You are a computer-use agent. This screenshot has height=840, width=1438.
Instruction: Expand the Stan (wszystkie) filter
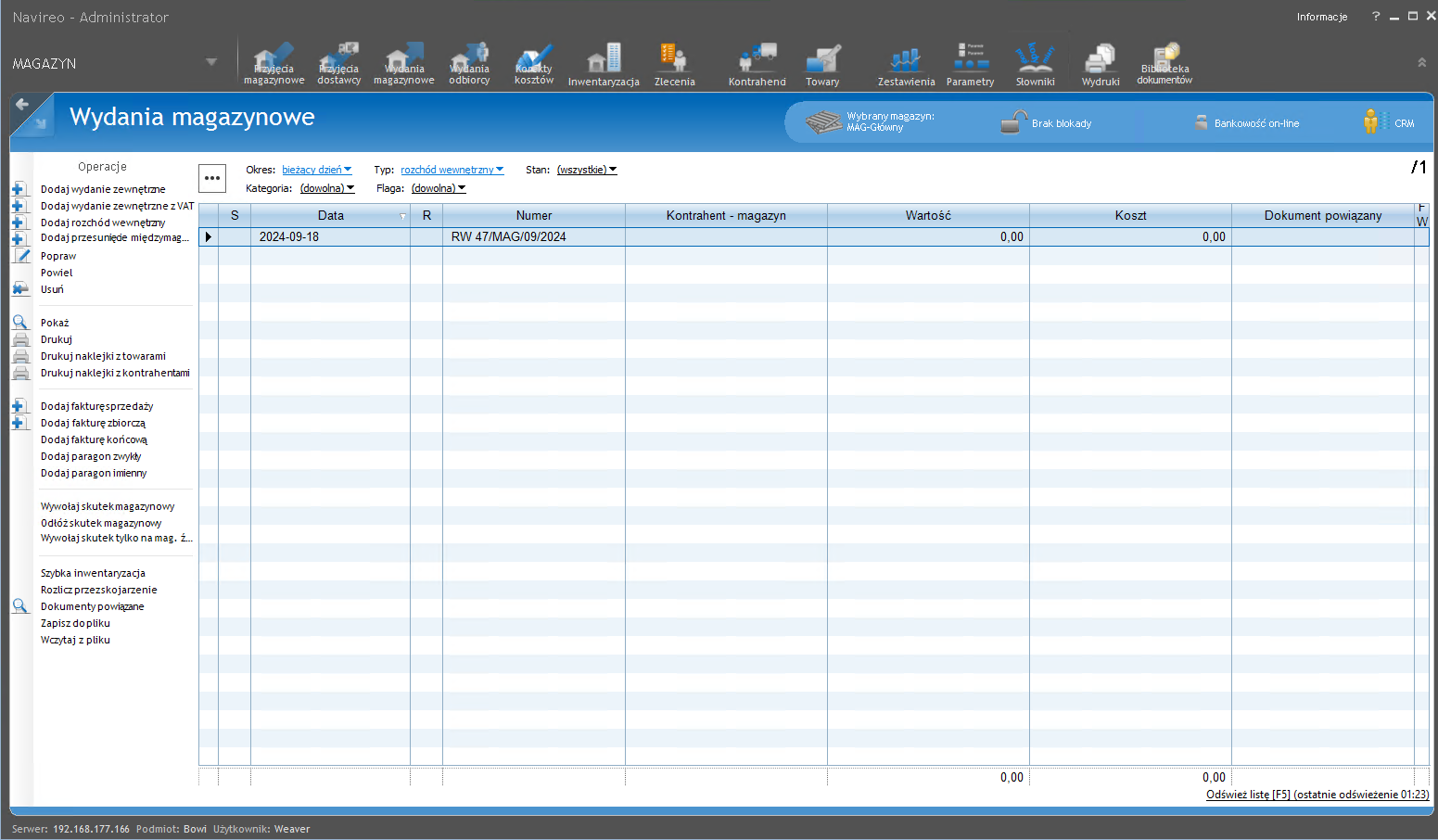click(x=586, y=170)
